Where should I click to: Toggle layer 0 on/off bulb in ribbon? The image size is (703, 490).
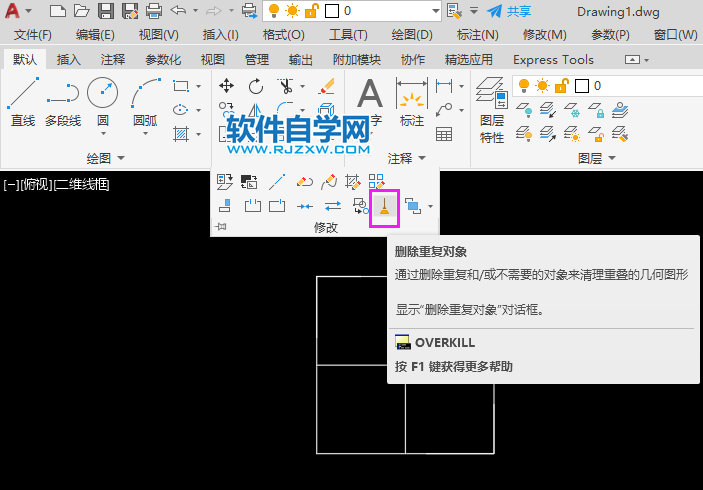pyautogui.click(x=524, y=85)
